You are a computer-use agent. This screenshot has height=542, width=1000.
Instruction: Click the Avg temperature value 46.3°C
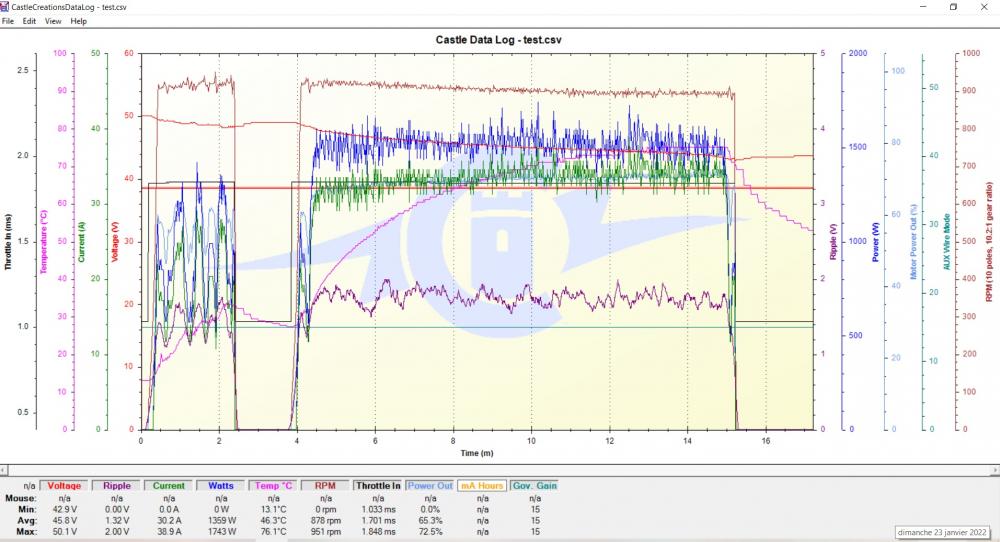coord(273,520)
